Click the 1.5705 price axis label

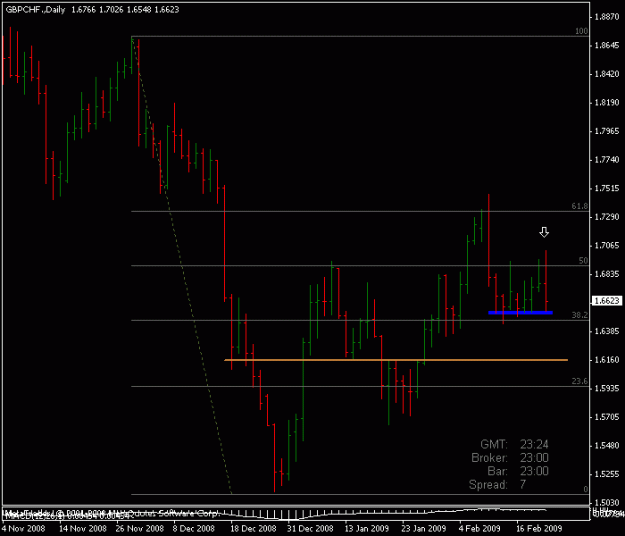pyautogui.click(x=607, y=417)
